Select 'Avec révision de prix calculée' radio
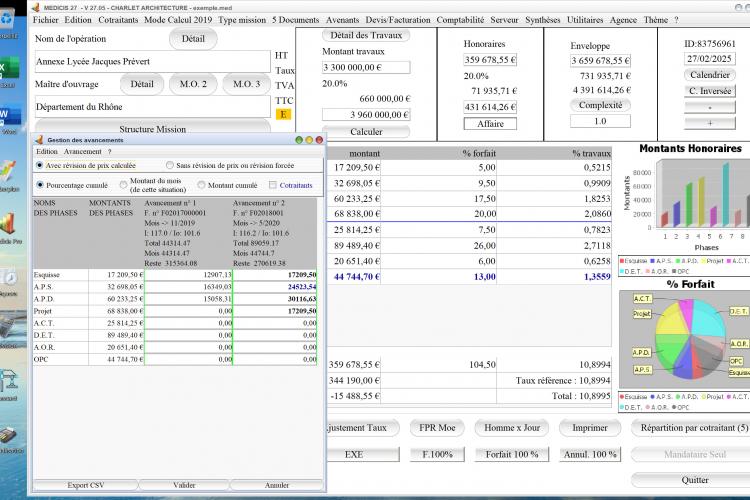 pyautogui.click(x=40, y=165)
